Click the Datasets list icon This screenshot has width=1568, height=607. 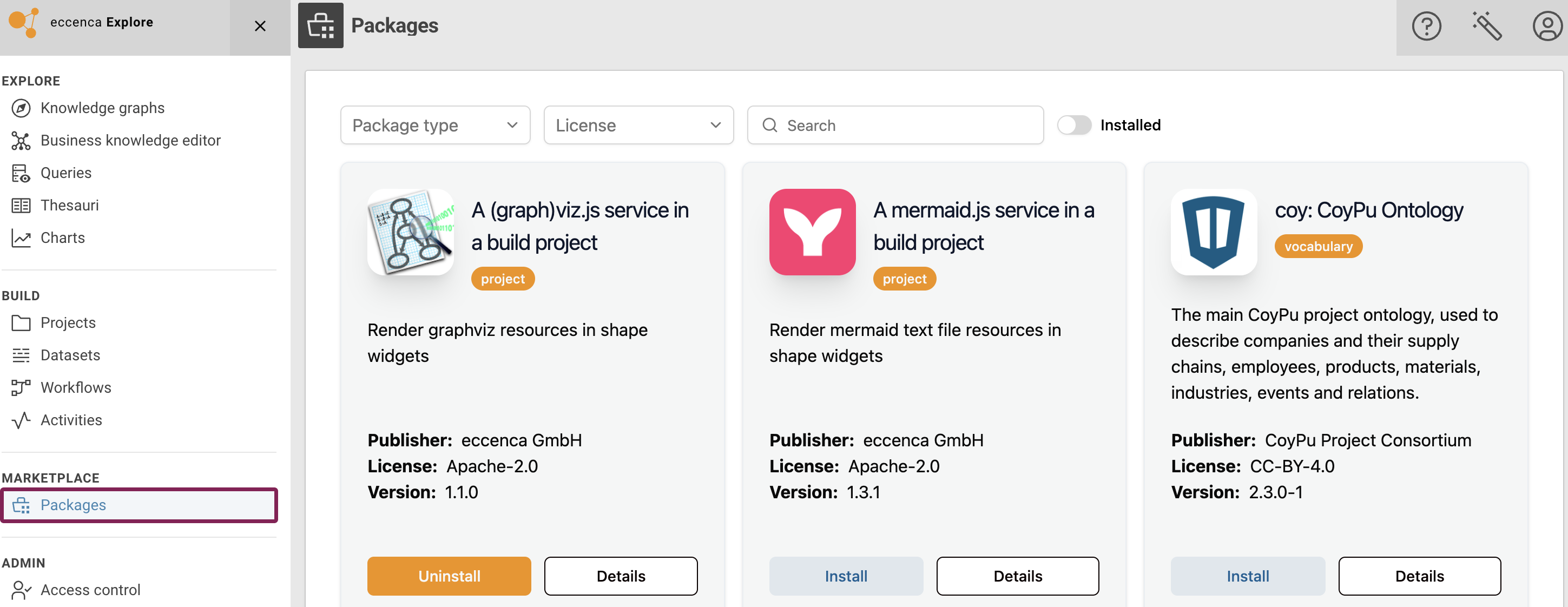(21, 355)
